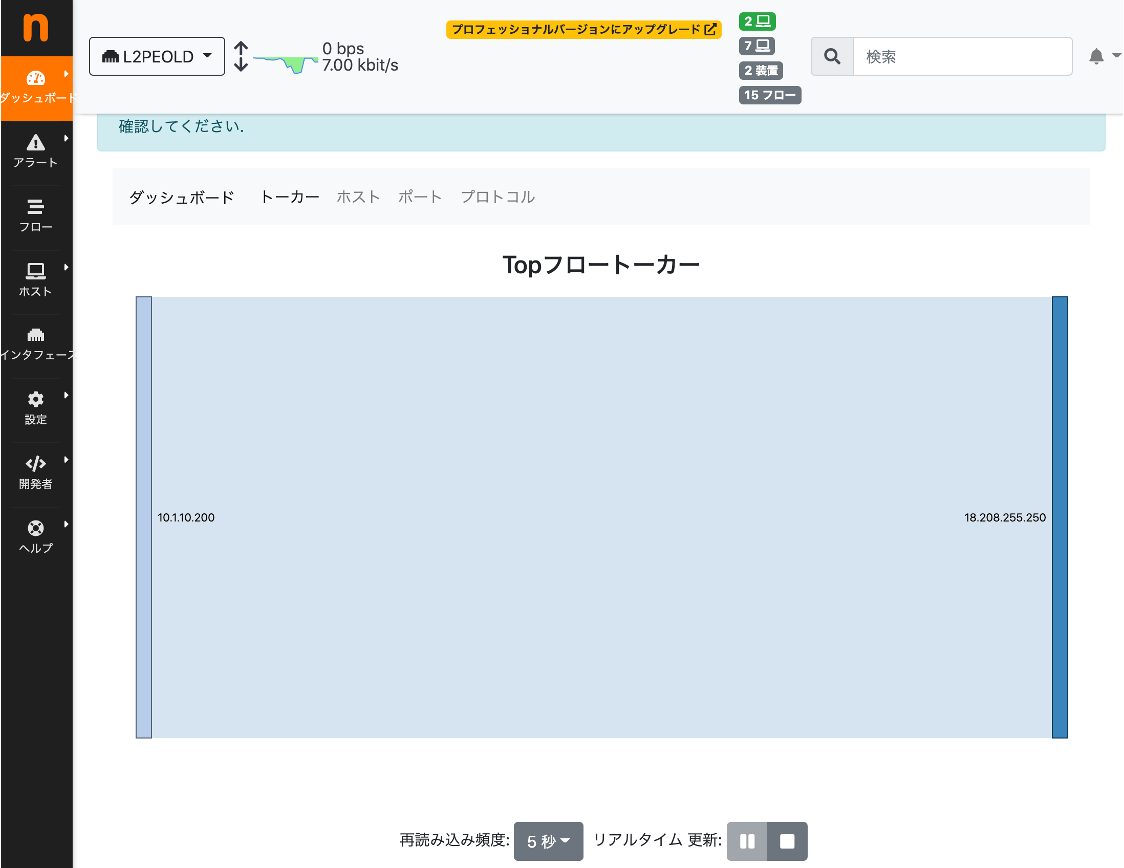The image size is (1124, 868).
Task: Click the dark blue right Sankey node
Action: coord(1060,517)
